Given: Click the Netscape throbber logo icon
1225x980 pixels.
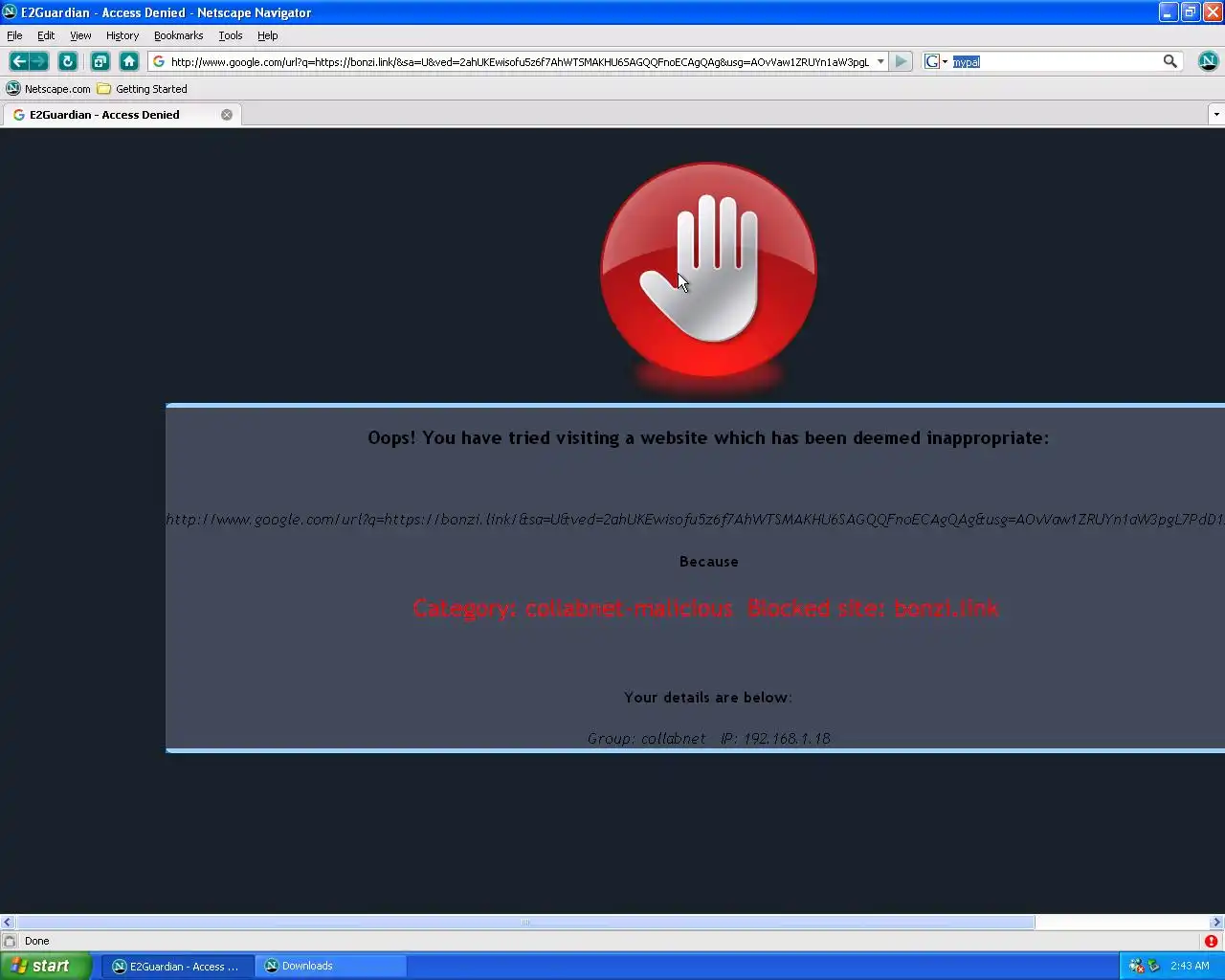Looking at the screenshot, I should pyautogui.click(x=1208, y=61).
